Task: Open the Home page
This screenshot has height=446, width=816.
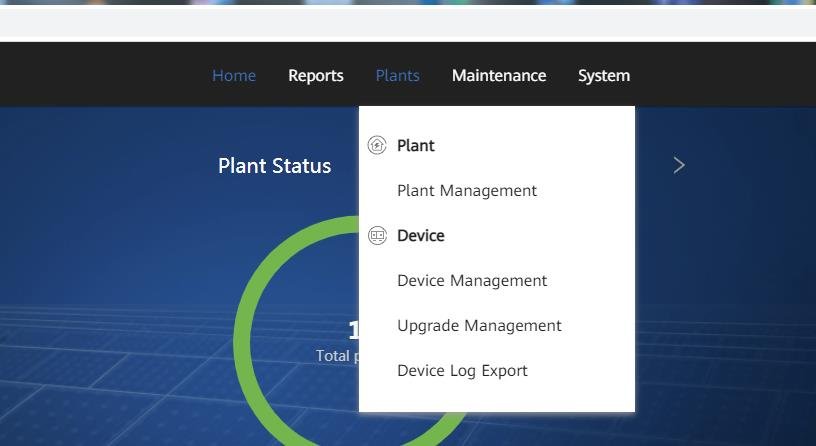Action: (x=234, y=76)
